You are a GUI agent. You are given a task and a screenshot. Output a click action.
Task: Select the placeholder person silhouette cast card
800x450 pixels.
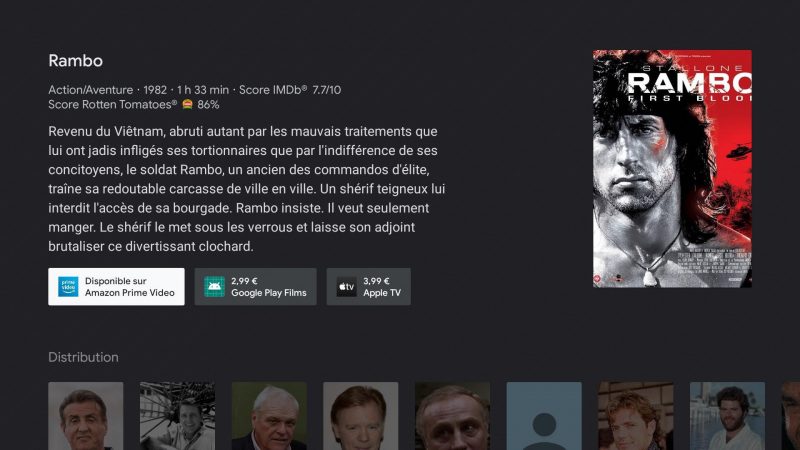pyautogui.click(x=544, y=416)
